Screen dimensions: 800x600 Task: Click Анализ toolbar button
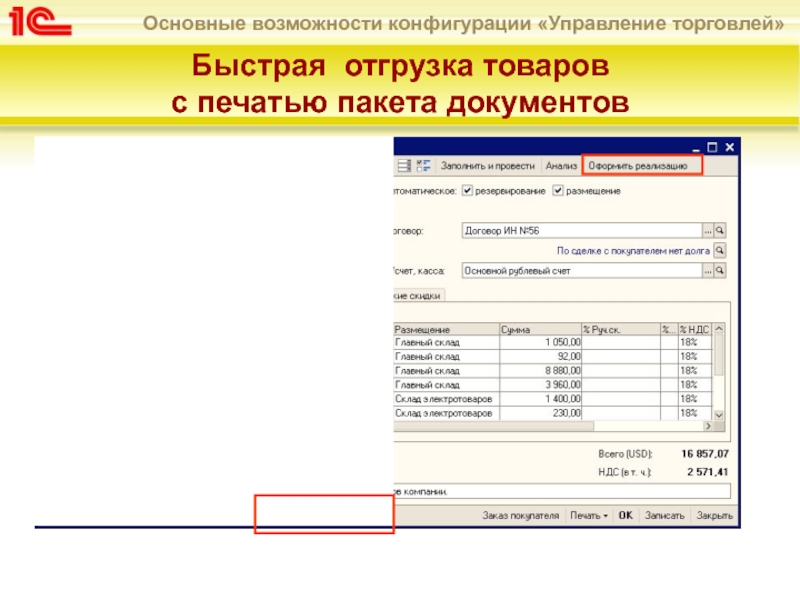coord(561,166)
